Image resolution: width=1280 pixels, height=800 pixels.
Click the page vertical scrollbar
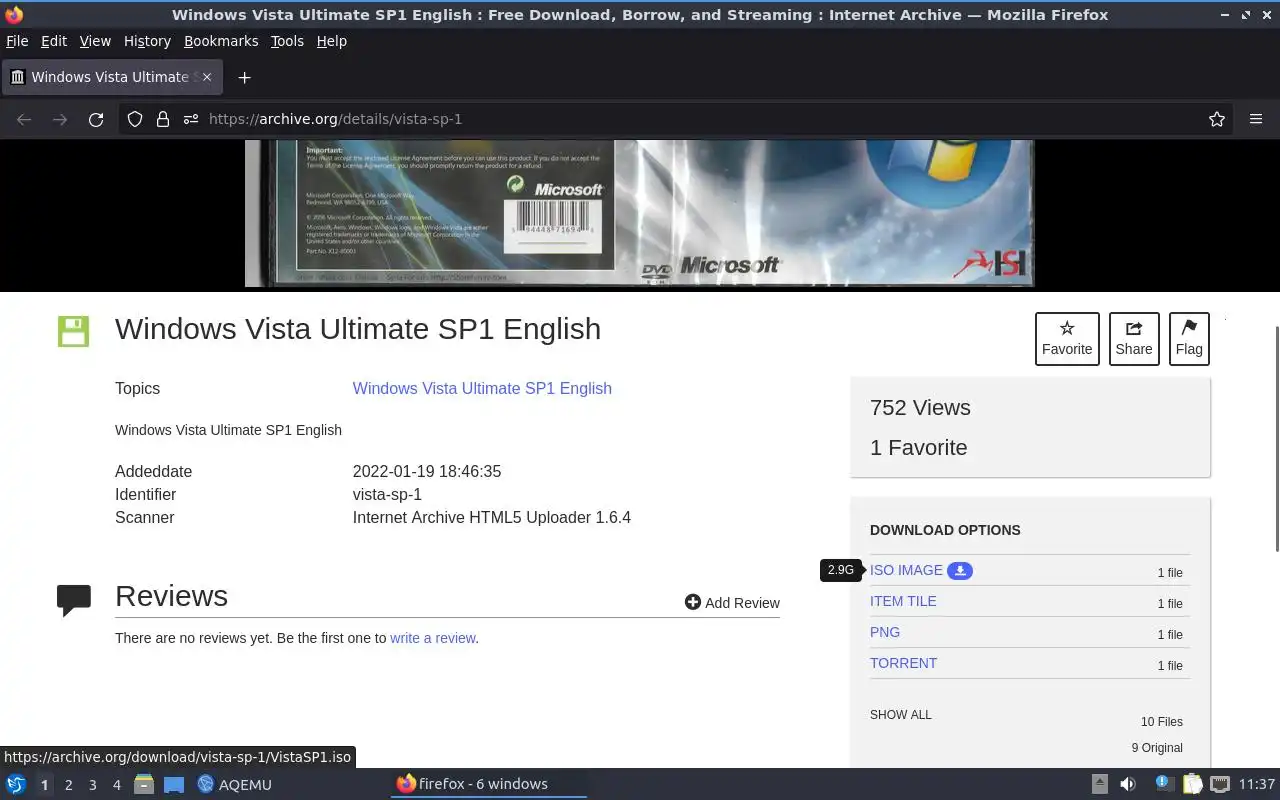click(x=1276, y=438)
